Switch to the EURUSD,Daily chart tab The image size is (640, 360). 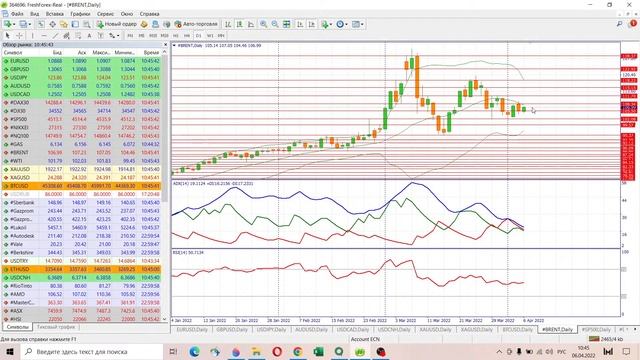192,329
